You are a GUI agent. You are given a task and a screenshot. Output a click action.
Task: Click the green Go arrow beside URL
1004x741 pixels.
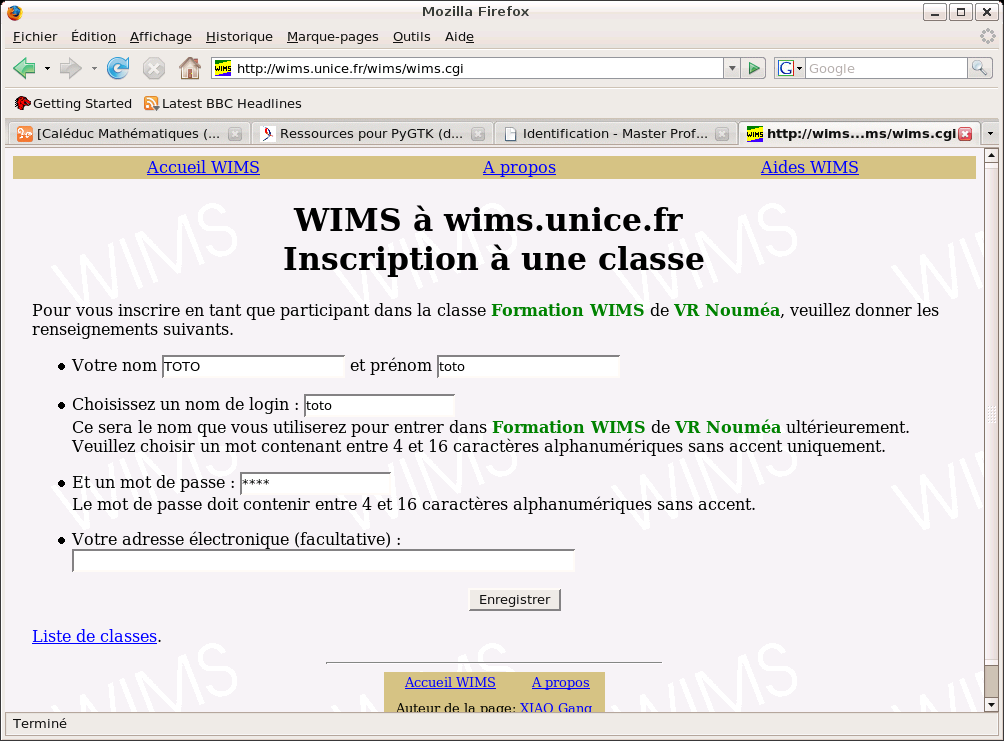tap(754, 68)
